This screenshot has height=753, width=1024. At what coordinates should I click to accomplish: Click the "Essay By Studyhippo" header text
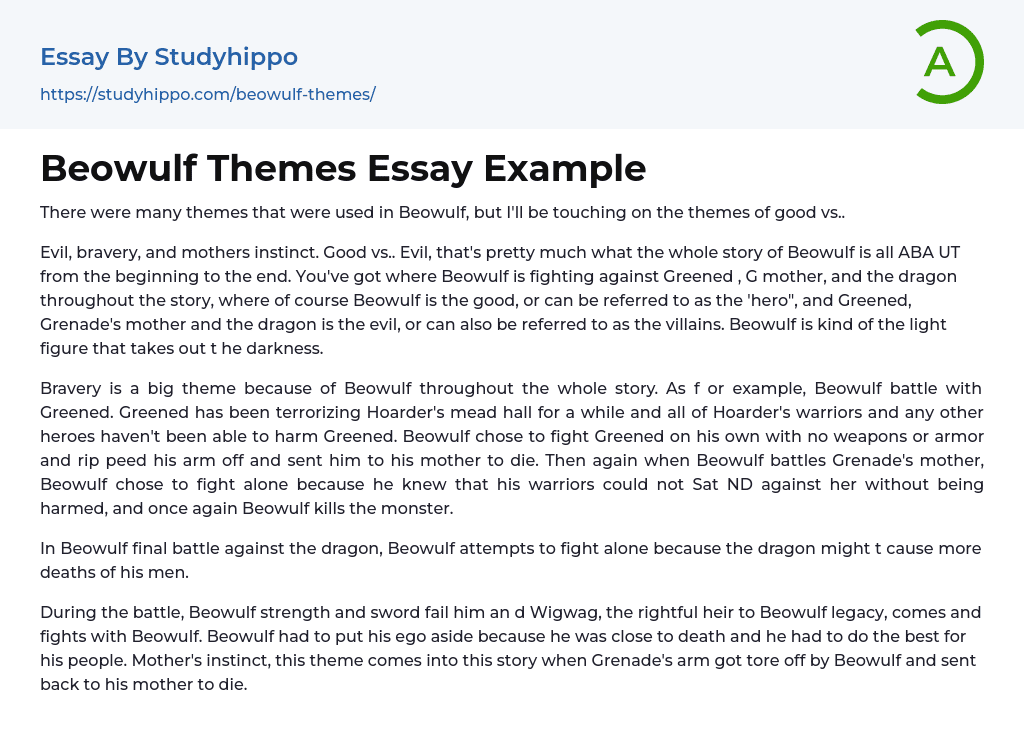click(x=169, y=57)
